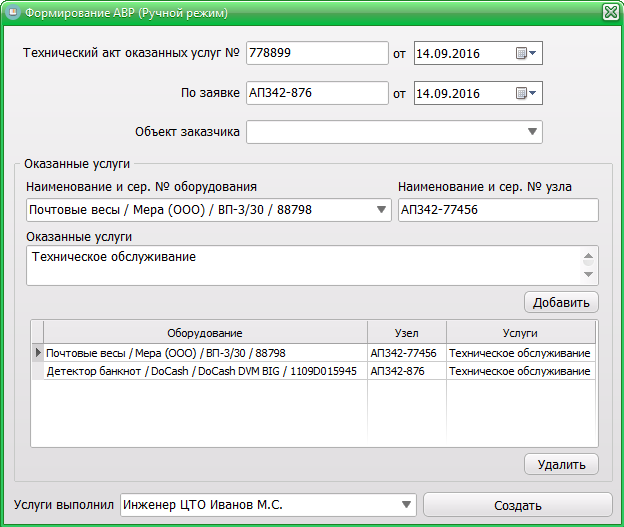The width and height of the screenshot is (624, 527).
Task: Expand the Объект заказчика dropdown
Action: (x=531, y=132)
